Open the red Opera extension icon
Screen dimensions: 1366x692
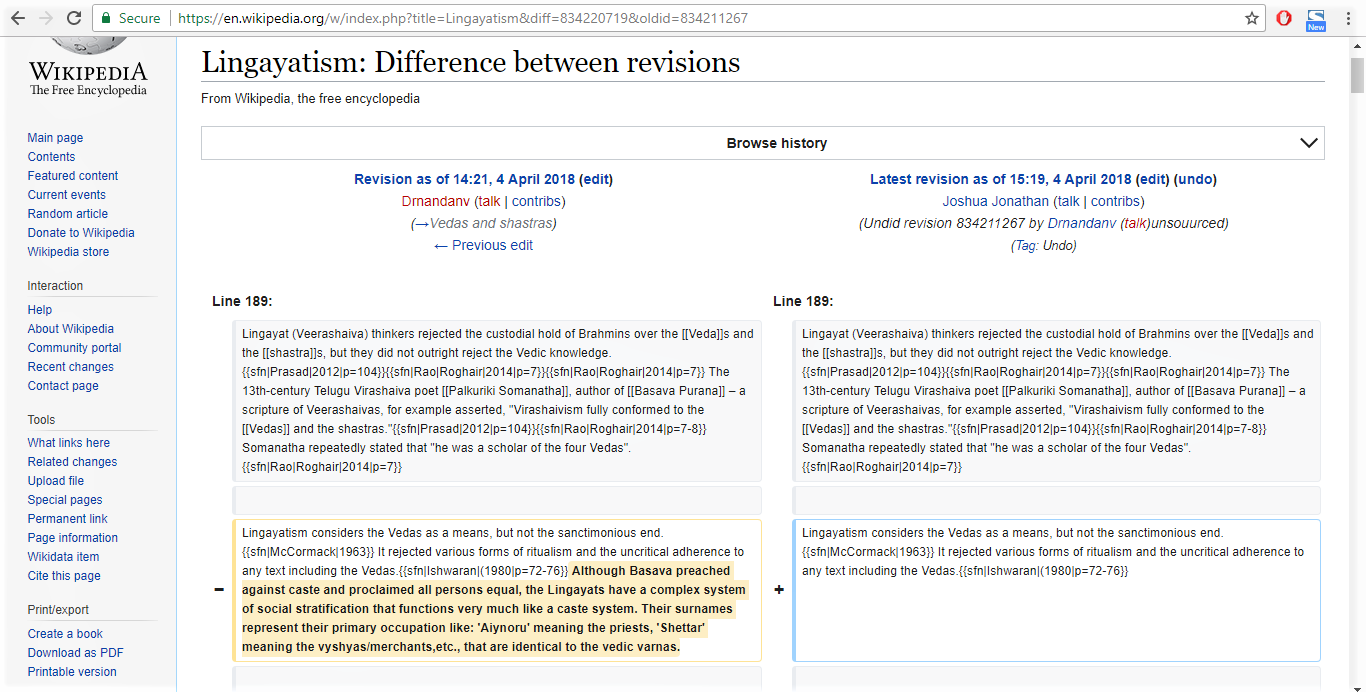tap(1284, 18)
